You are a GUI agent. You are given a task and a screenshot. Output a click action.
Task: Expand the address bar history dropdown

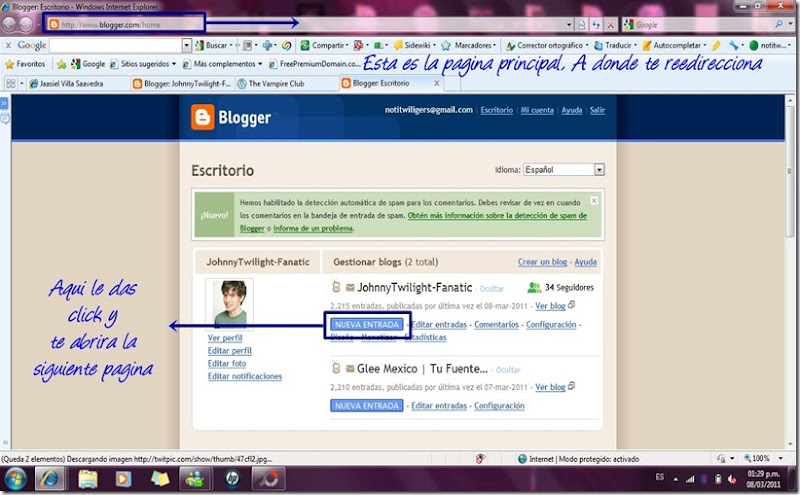pyautogui.click(x=569, y=24)
